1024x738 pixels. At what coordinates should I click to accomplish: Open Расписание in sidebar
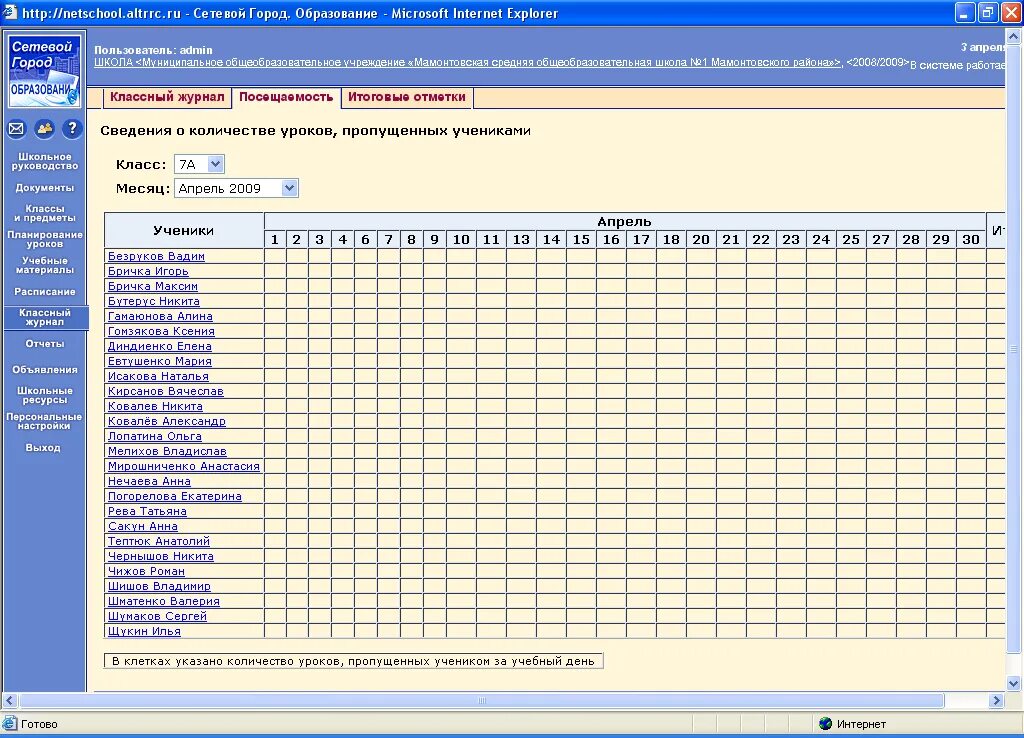[44, 291]
